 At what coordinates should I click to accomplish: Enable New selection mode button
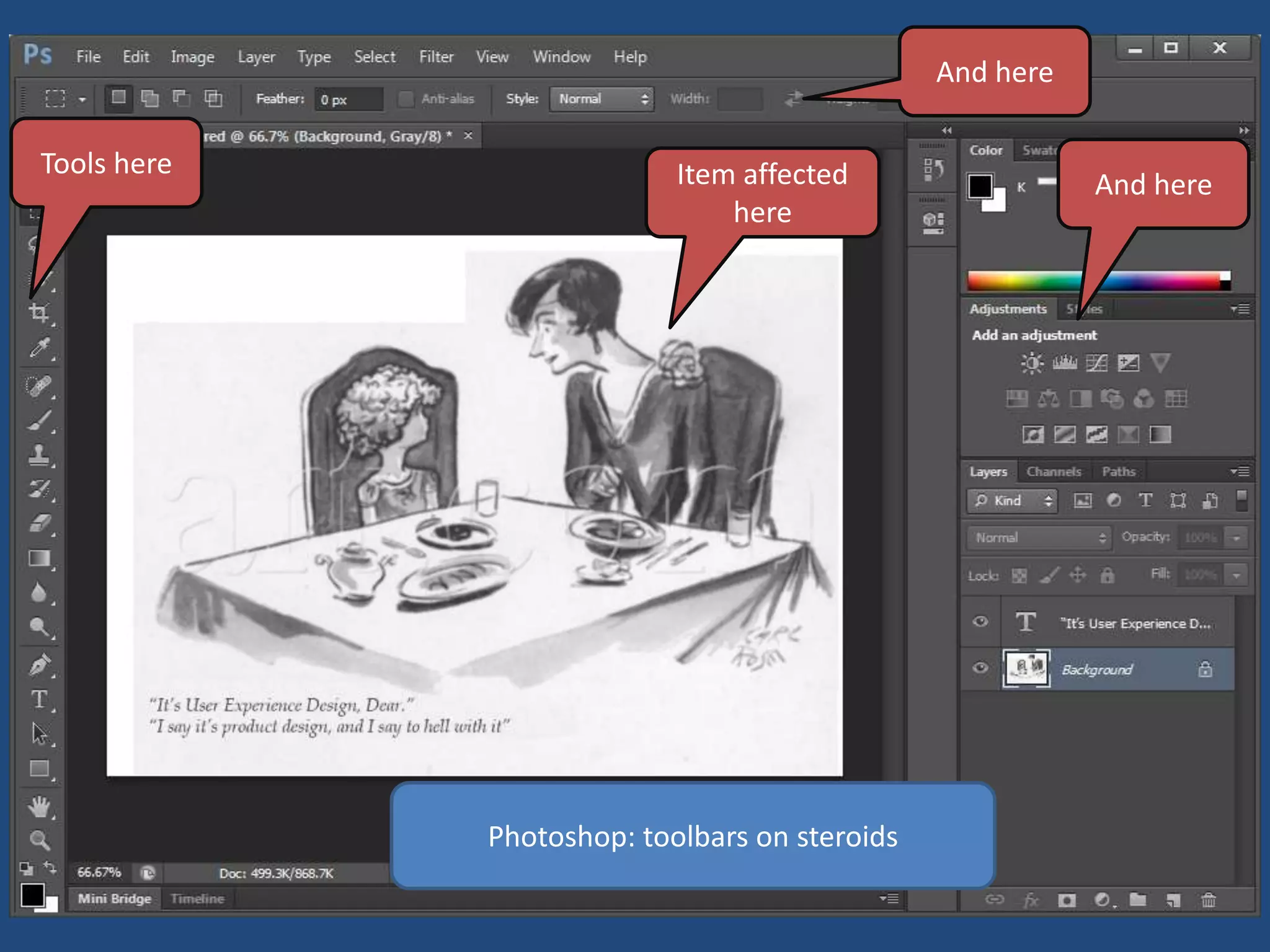coord(118,98)
